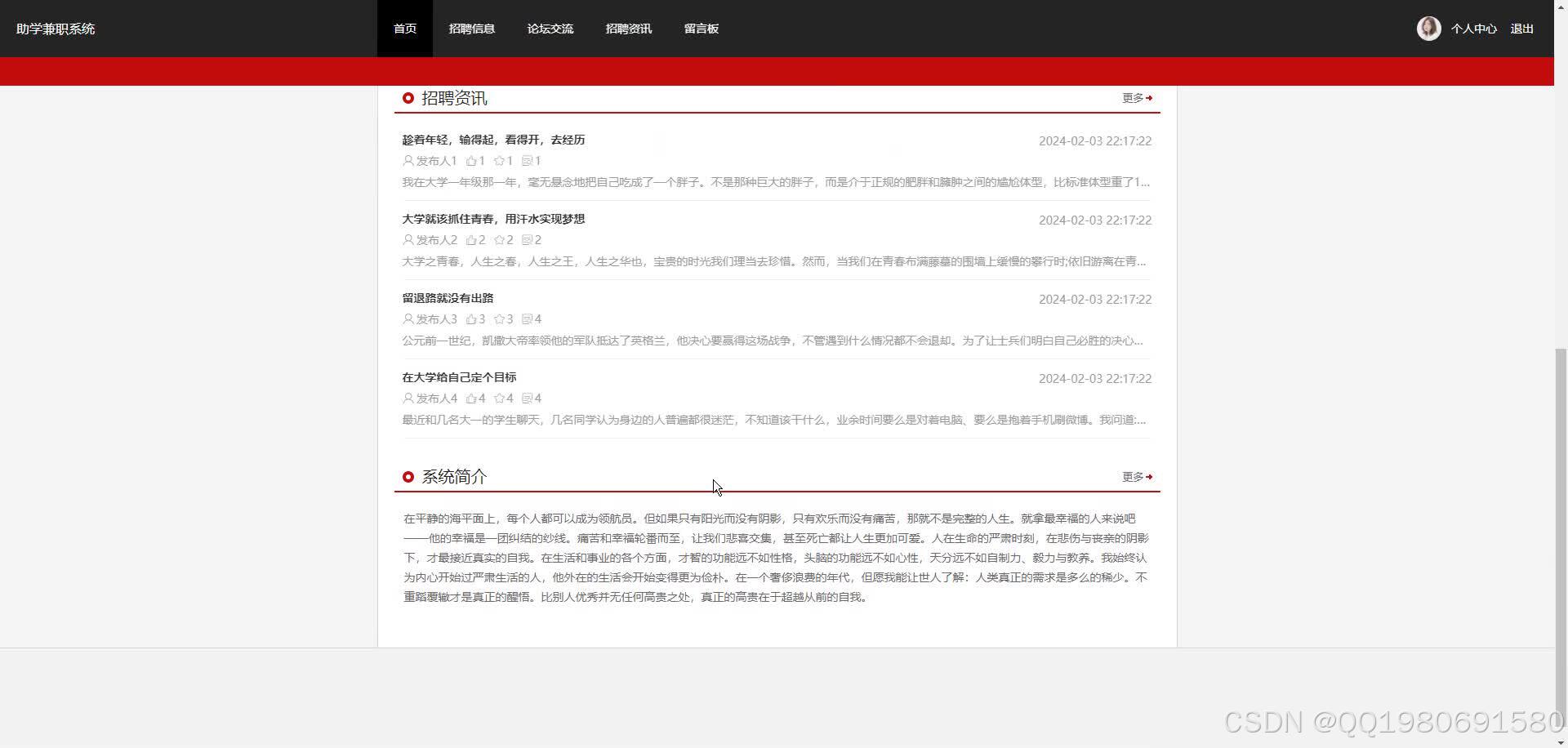Click star icon in 发布人1 row
The image size is (1568, 748).
499,161
